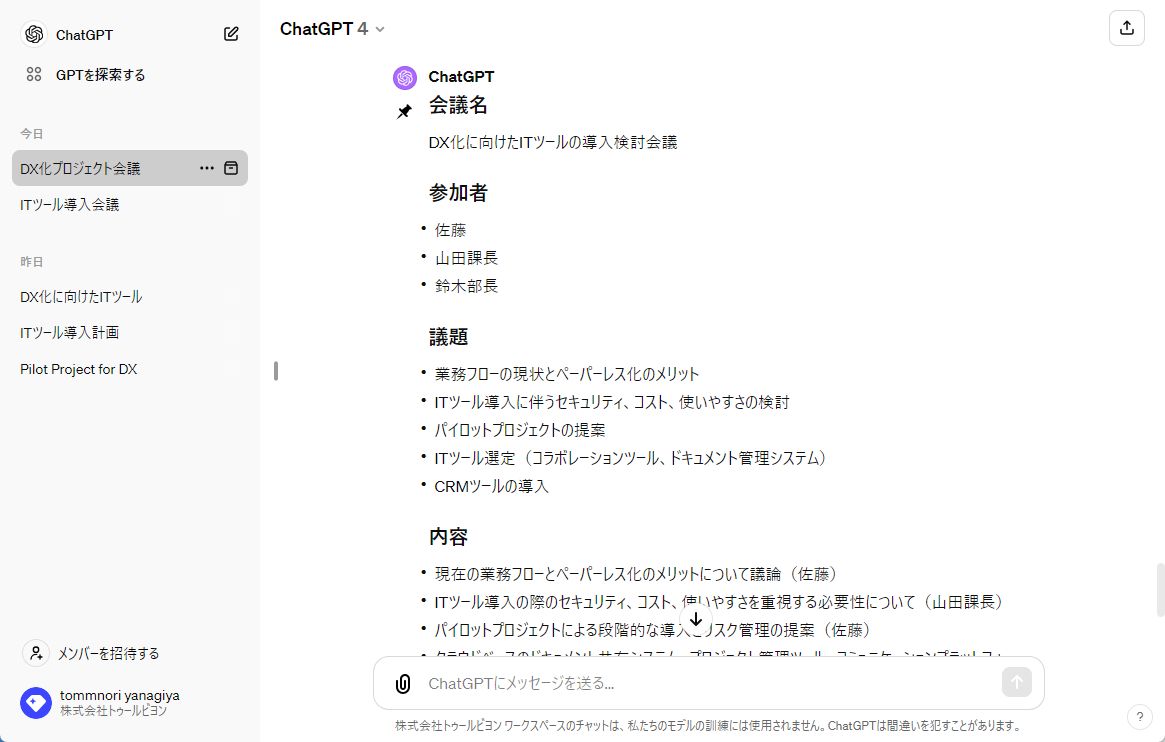This screenshot has height=742, width=1165.
Task: Click the scroll to bottom arrow
Action: tap(696, 620)
